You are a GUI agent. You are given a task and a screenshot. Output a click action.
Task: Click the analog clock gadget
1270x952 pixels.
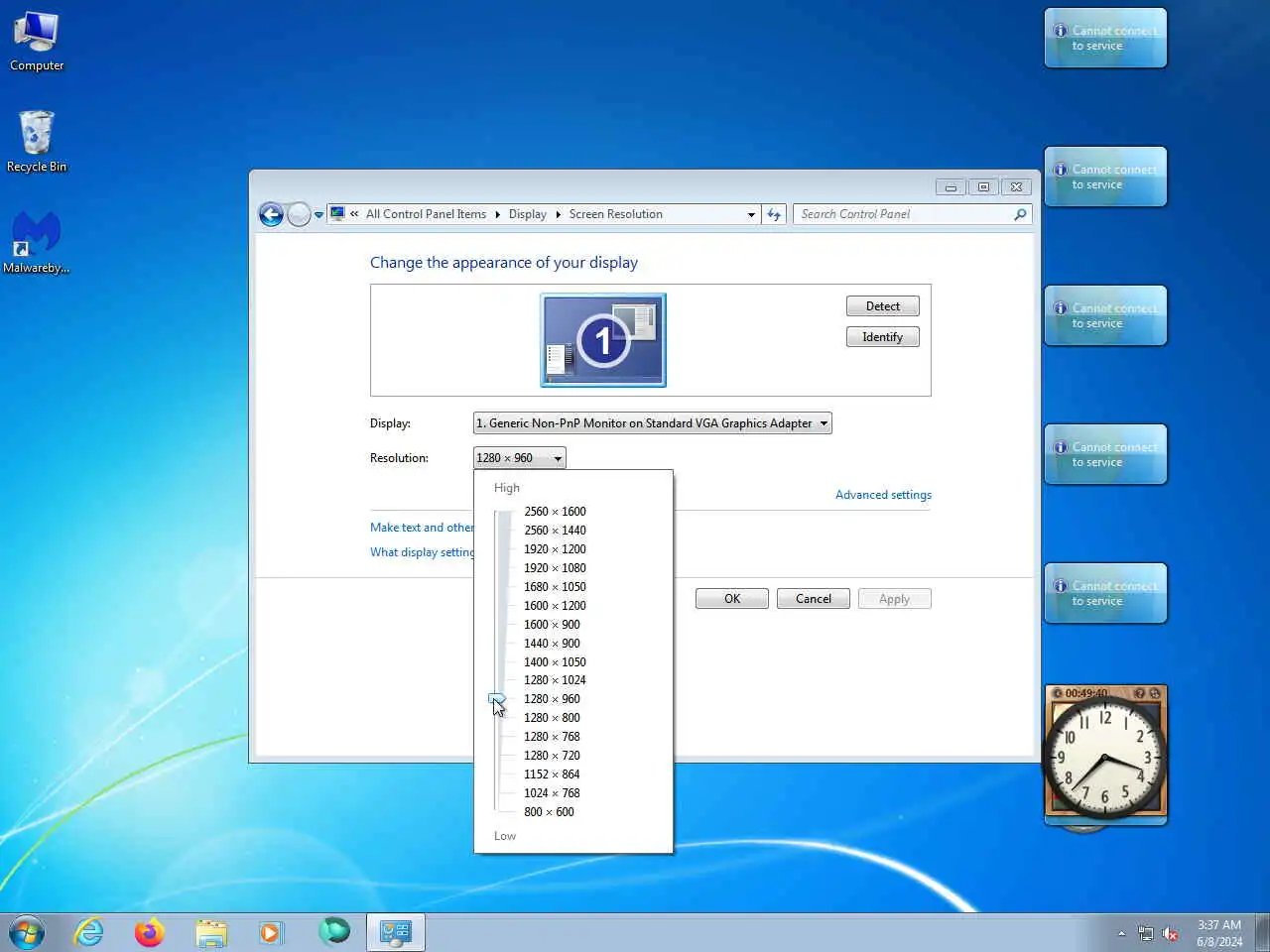[1105, 760]
